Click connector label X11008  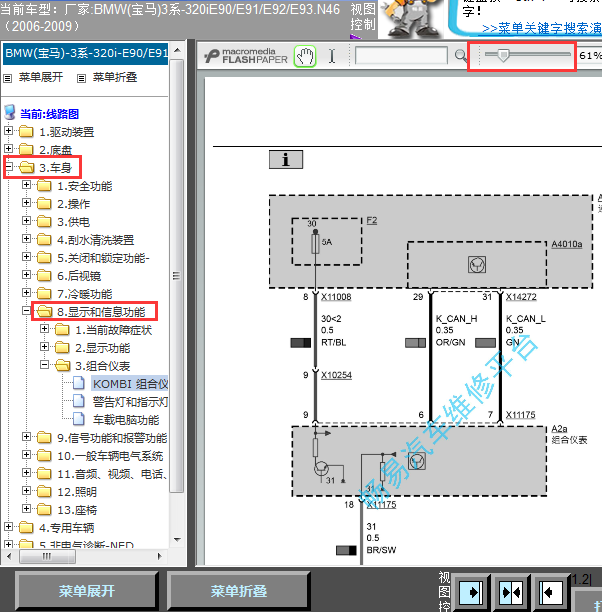tap(336, 297)
